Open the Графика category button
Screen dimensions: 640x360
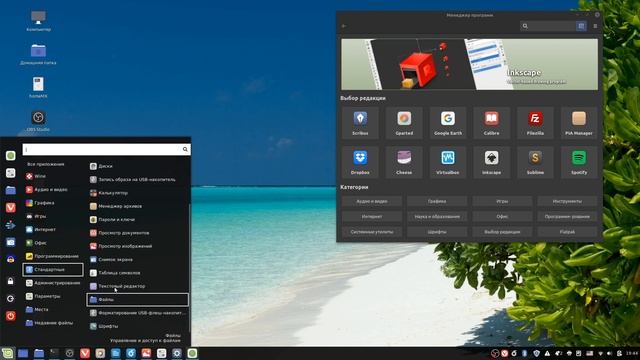coord(437,201)
